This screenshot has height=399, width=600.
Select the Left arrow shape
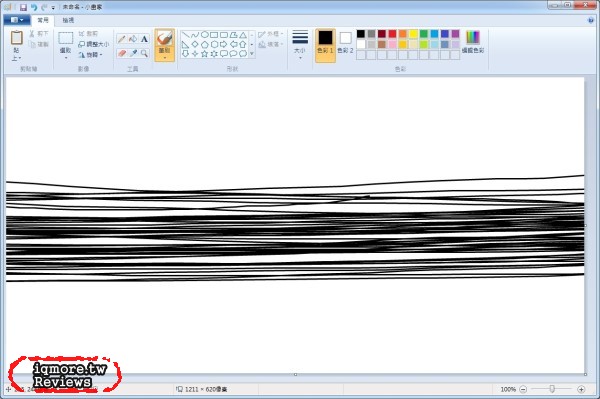[233, 44]
